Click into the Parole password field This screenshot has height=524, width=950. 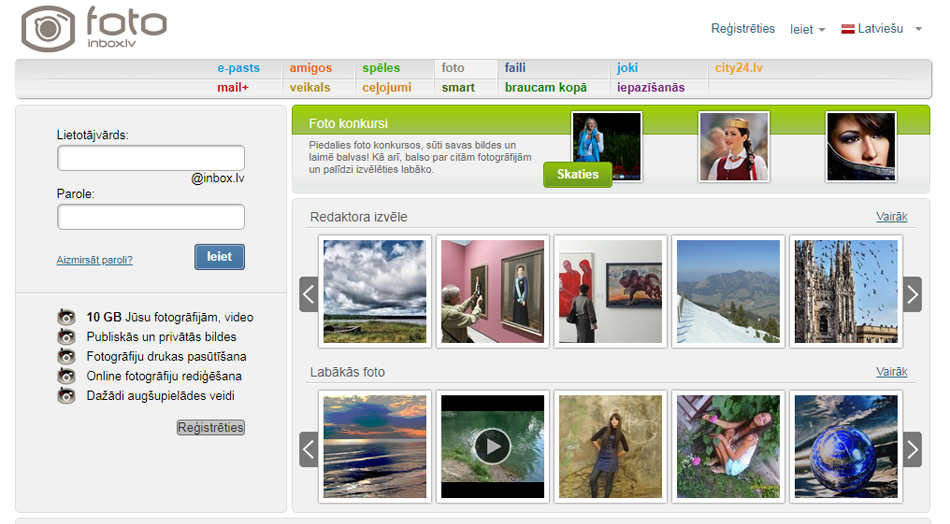(x=151, y=217)
